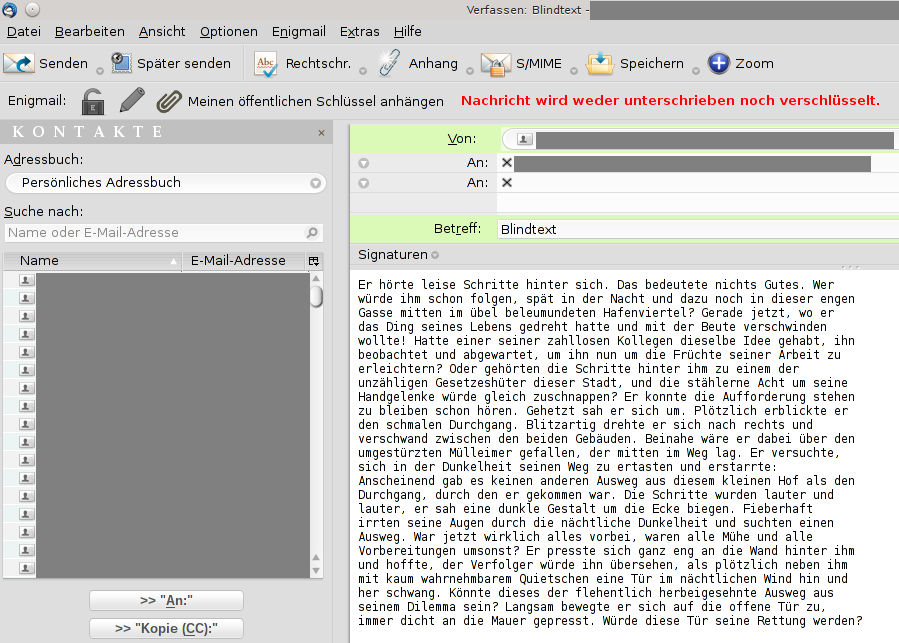Click the red encryption status message
The image size is (899, 643).
point(670,100)
